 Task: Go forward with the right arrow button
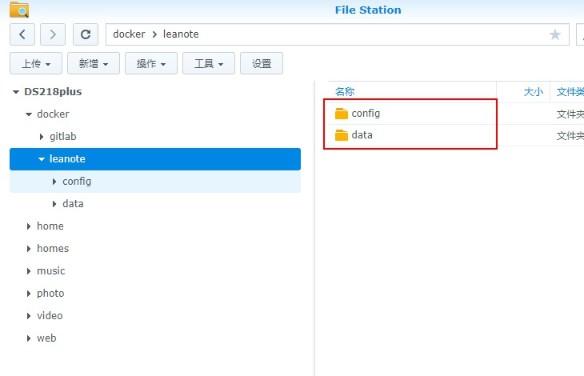(x=53, y=35)
